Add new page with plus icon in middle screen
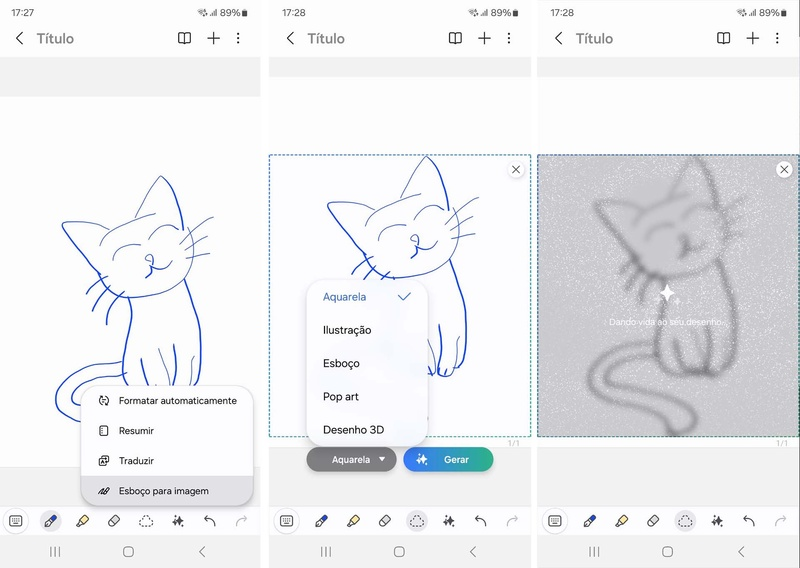The width and height of the screenshot is (800, 568). tap(484, 38)
